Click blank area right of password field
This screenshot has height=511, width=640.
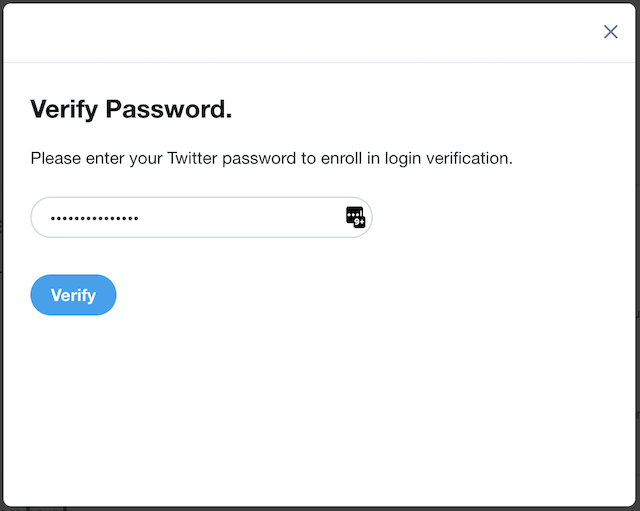[500, 217]
